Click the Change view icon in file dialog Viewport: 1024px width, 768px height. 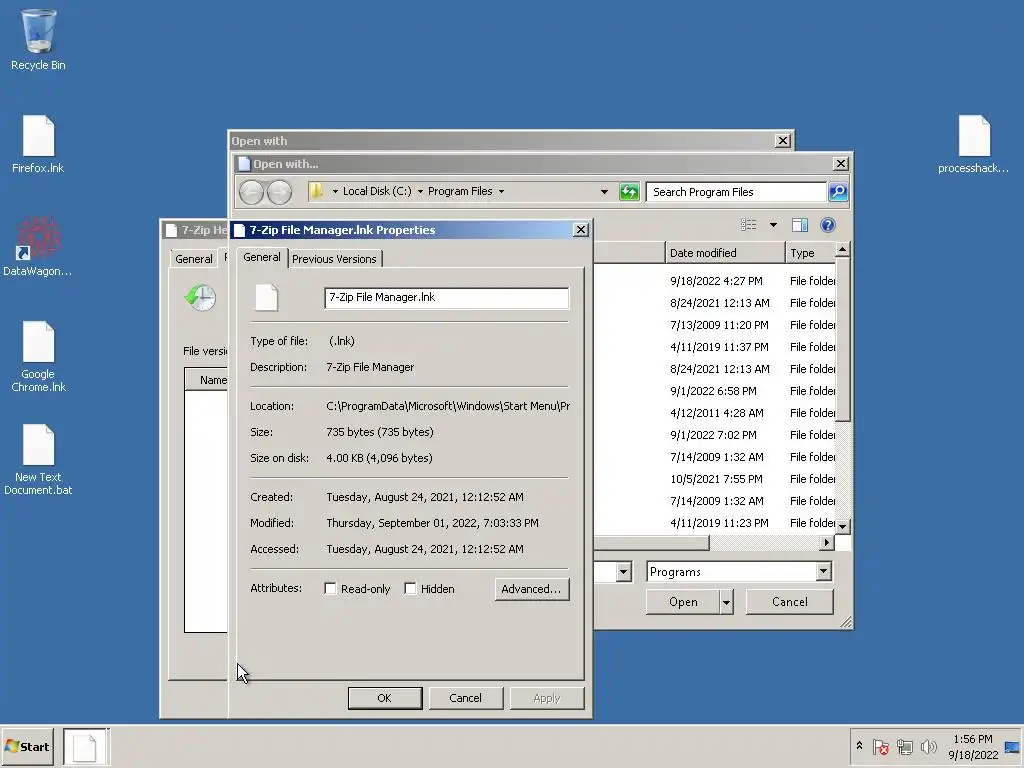[748, 225]
